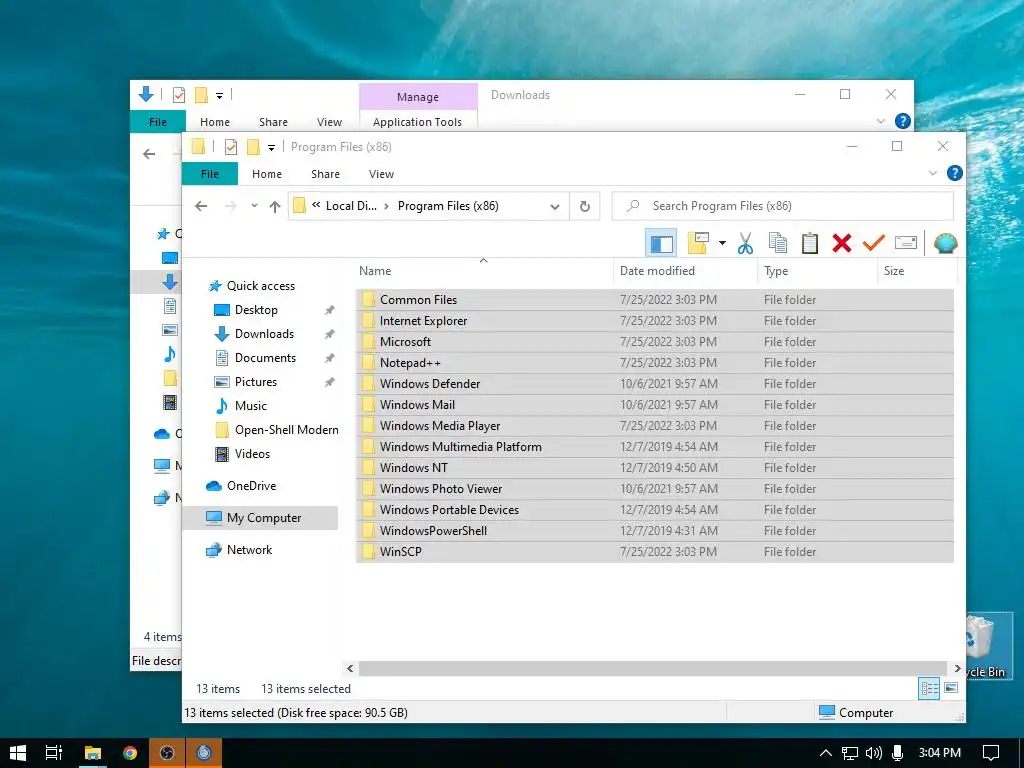1024x768 pixels.
Task: Select Videos in navigation pane
Action: 252,454
